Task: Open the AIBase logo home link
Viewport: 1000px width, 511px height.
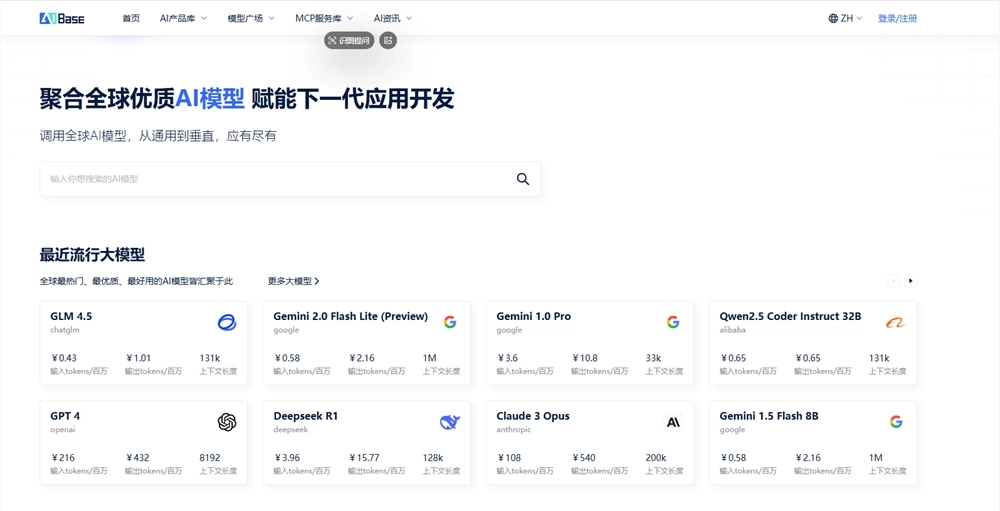Action: pos(62,19)
